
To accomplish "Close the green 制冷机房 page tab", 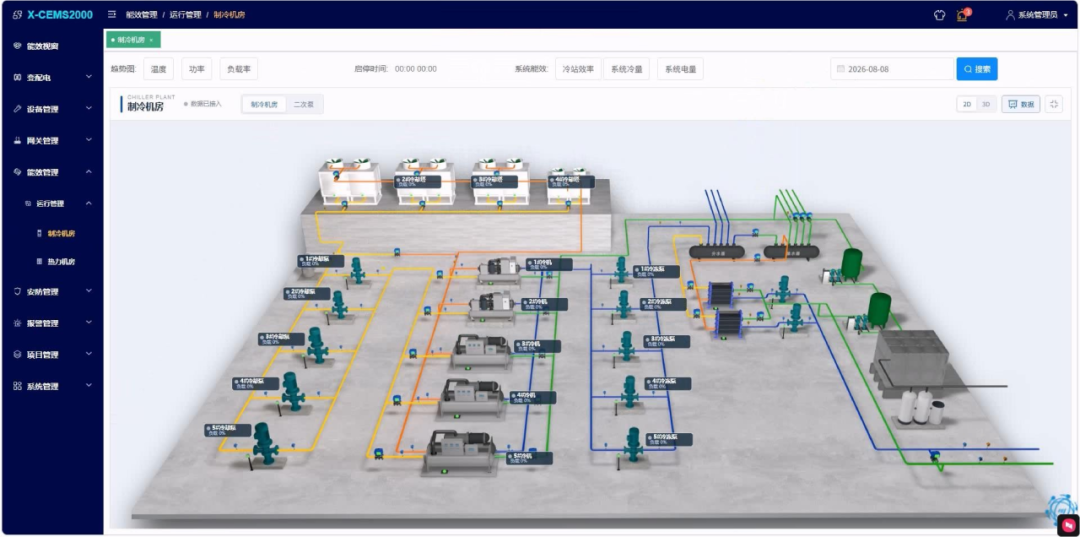I will [152, 40].
